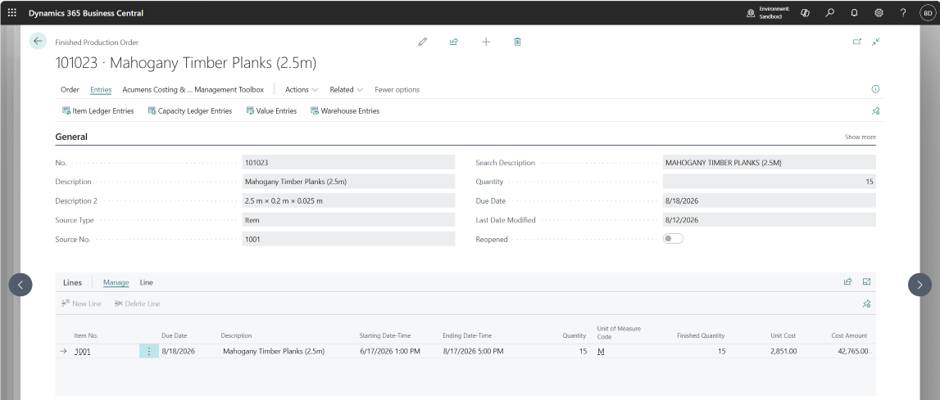Select the Entries menu tab
This screenshot has height=400, width=940.
(101, 89)
